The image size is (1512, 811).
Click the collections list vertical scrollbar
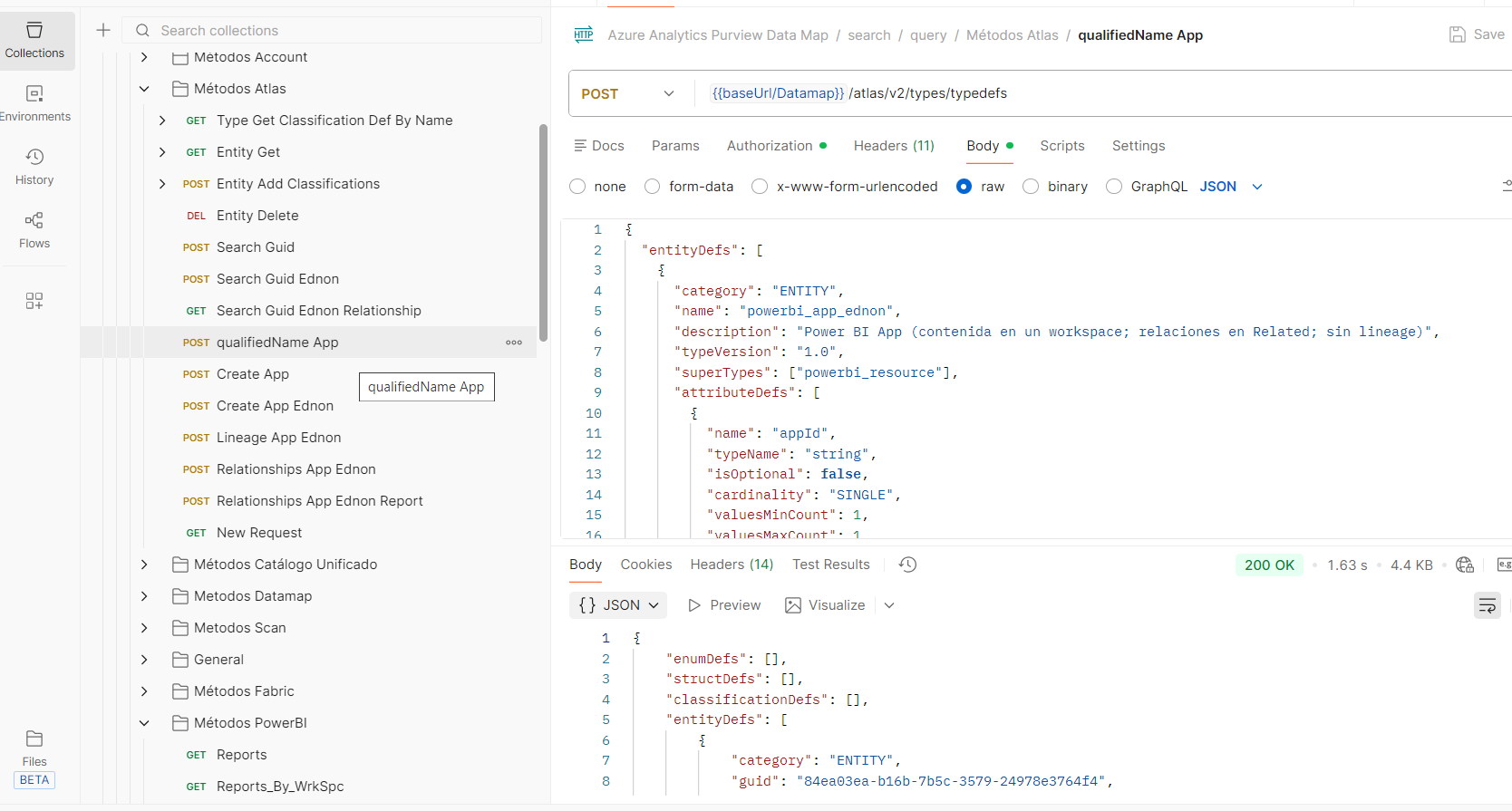point(543,233)
